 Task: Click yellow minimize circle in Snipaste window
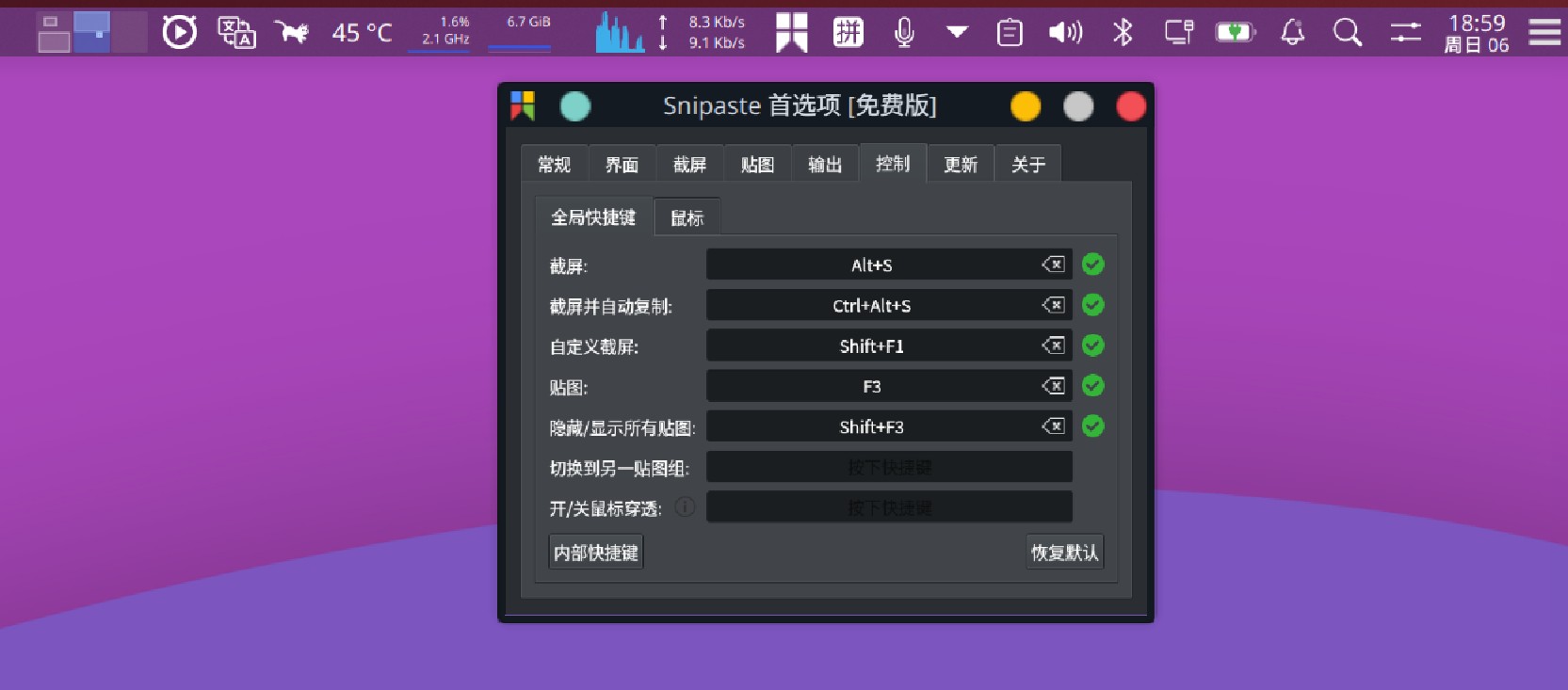pos(1026,106)
